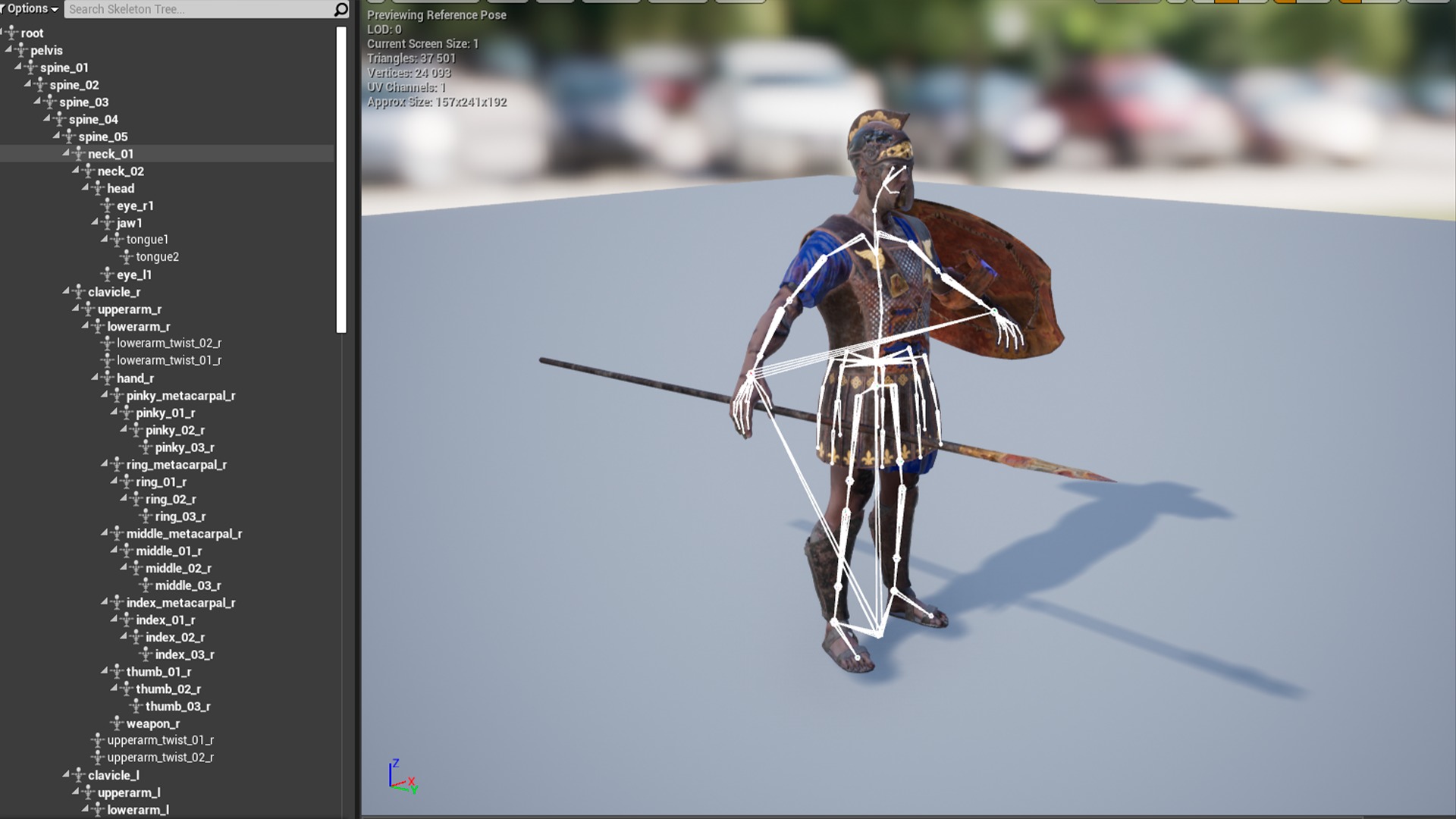The height and width of the screenshot is (819, 1456).
Task: Collapse the spine_01 node arrow
Action: tap(18, 67)
